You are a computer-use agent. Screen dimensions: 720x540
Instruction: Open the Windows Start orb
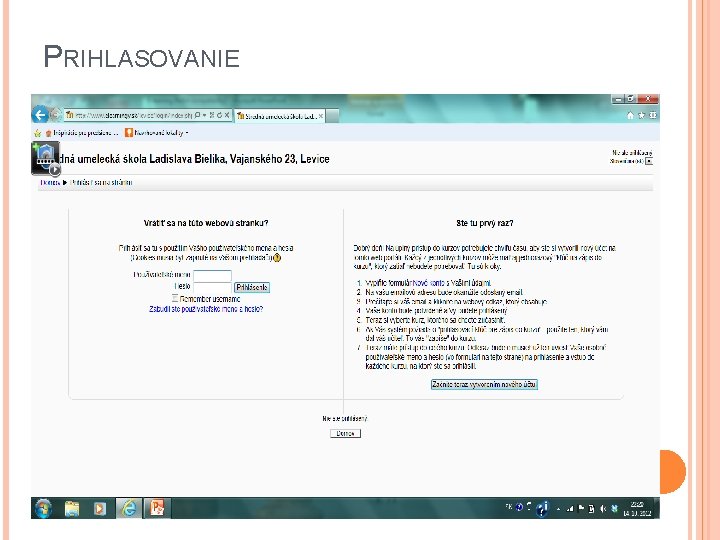[43, 508]
